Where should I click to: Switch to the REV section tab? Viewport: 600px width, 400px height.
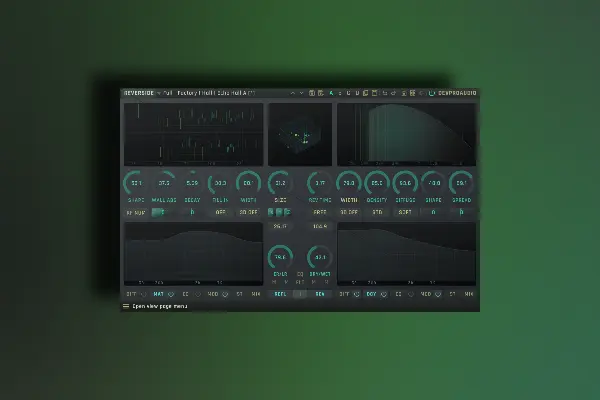(x=320, y=294)
